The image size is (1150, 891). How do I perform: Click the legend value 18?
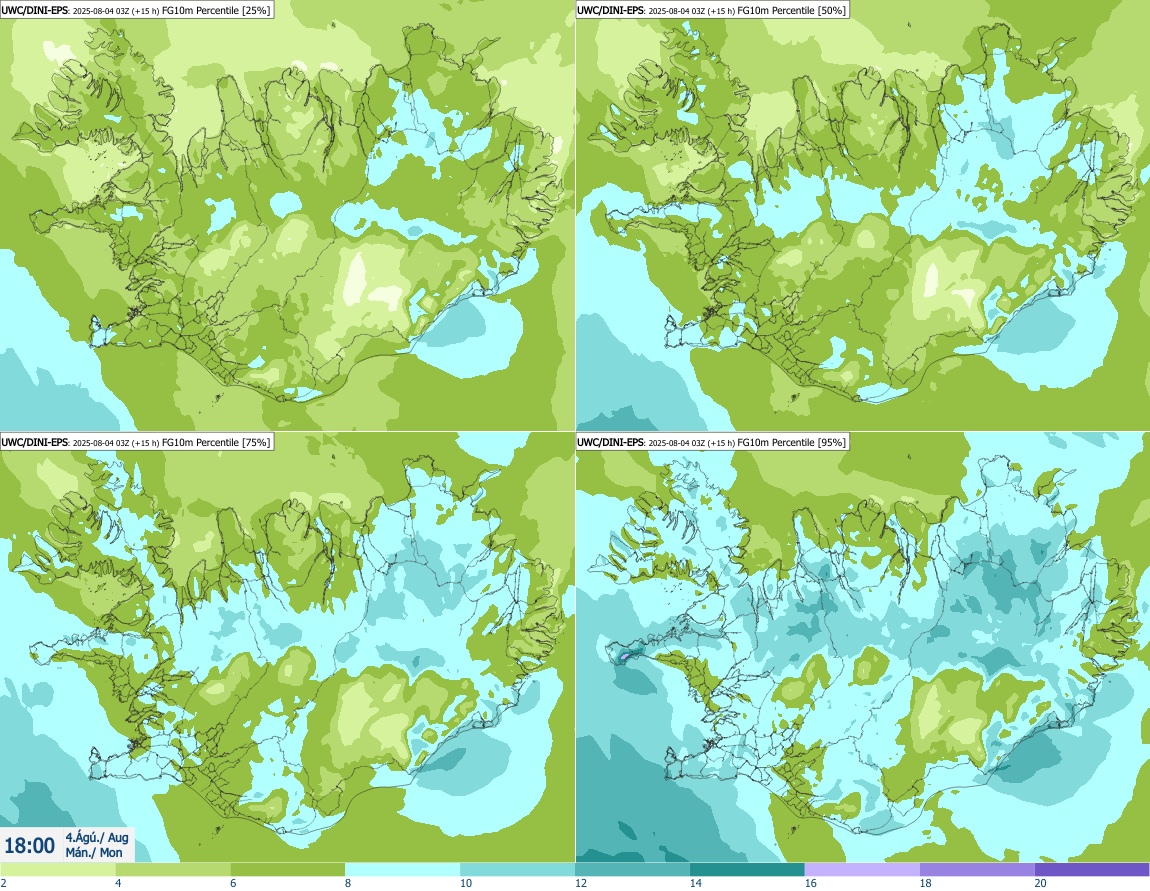pos(926,884)
